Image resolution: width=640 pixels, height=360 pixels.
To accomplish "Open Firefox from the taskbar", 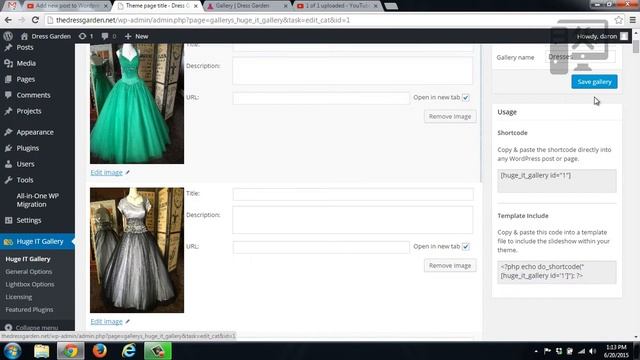I will 100,351.
